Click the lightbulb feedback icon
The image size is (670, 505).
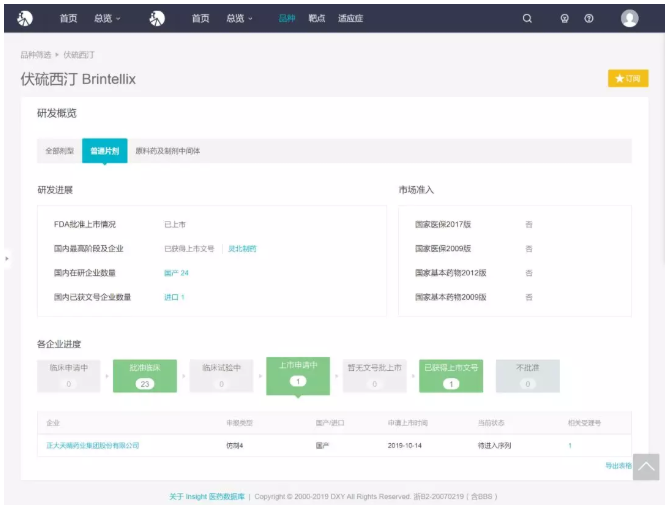point(564,18)
